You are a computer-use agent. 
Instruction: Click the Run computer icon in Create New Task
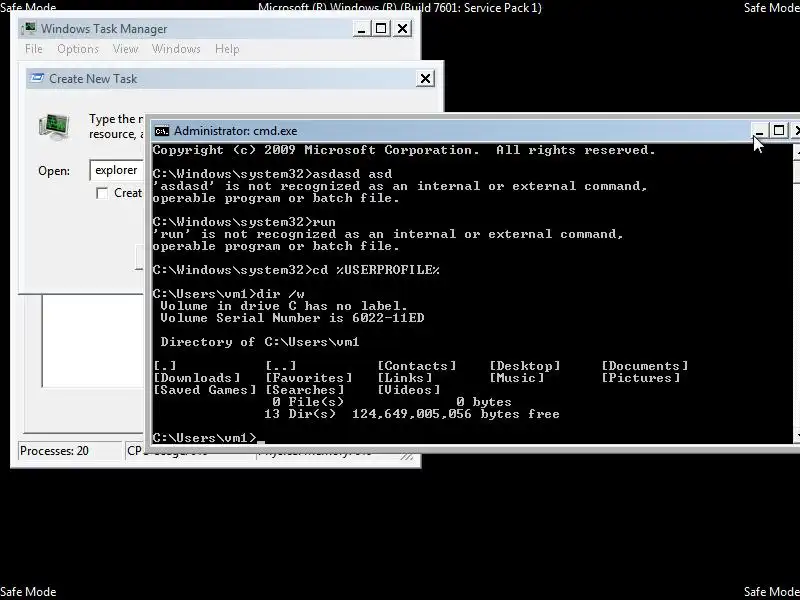click(x=54, y=127)
